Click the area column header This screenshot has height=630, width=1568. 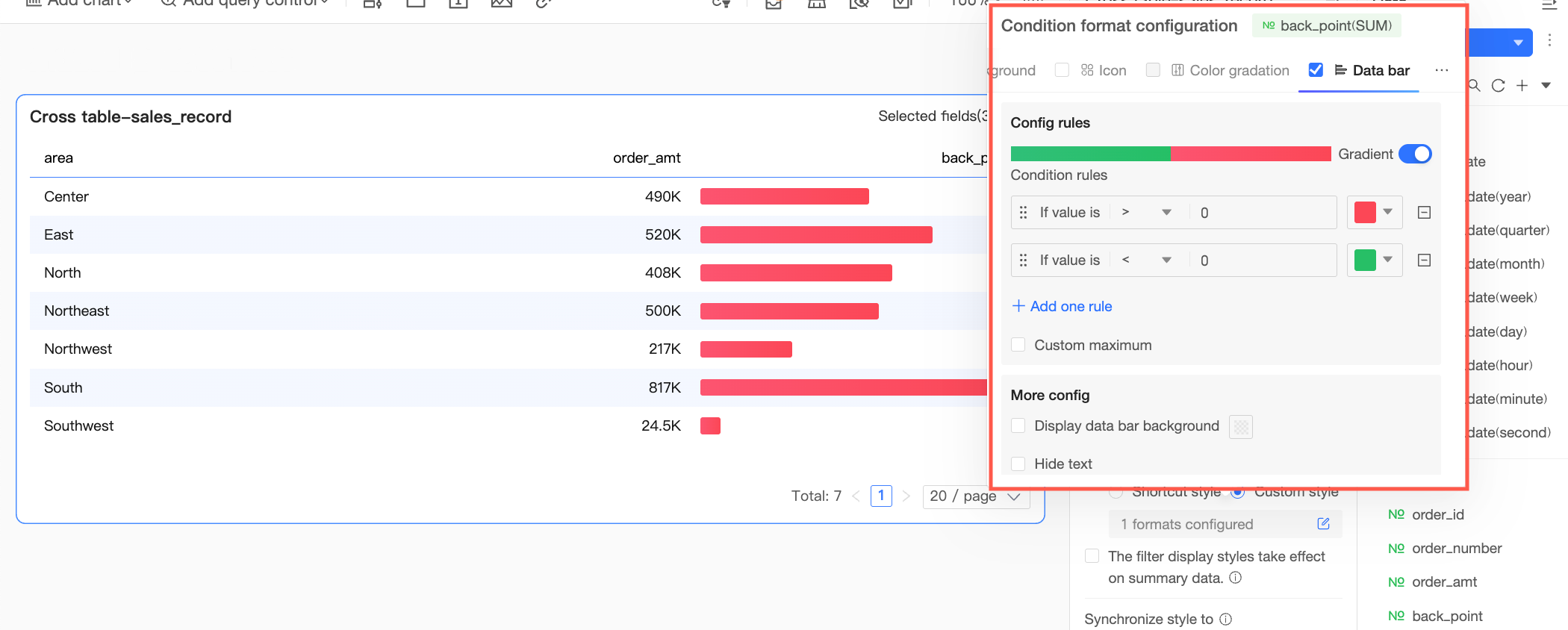pos(58,157)
